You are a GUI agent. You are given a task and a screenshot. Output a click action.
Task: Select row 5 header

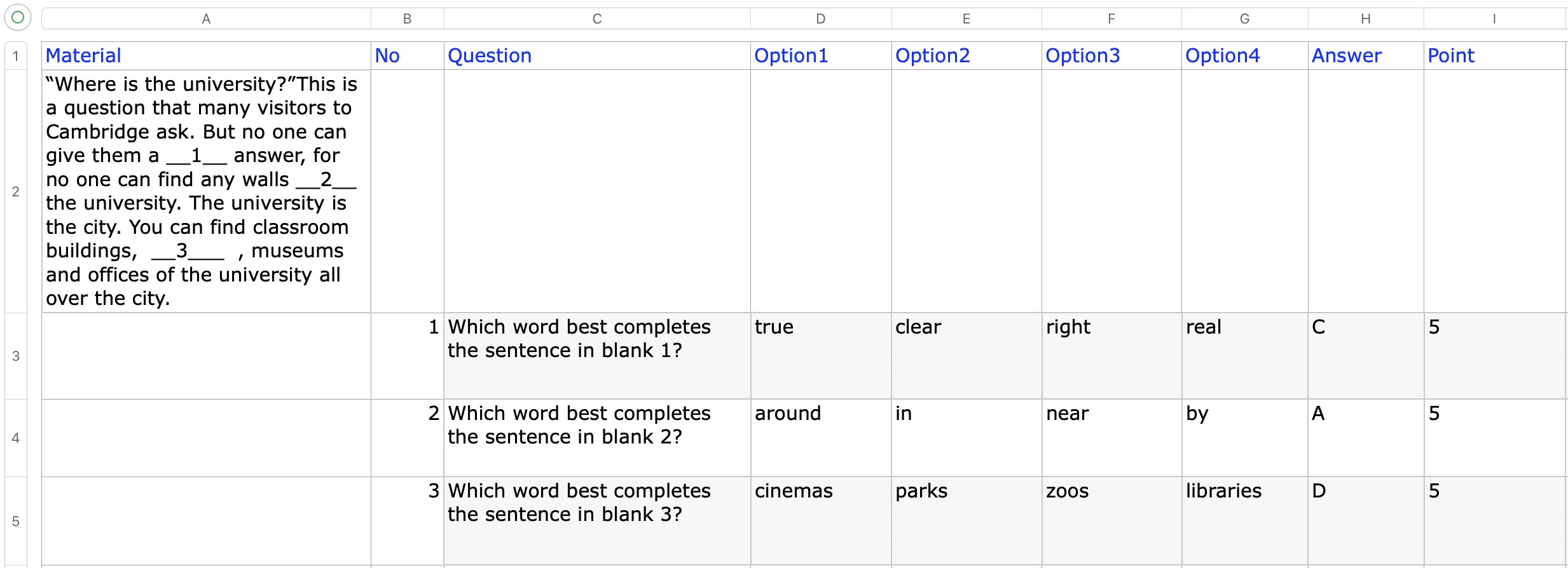16,521
